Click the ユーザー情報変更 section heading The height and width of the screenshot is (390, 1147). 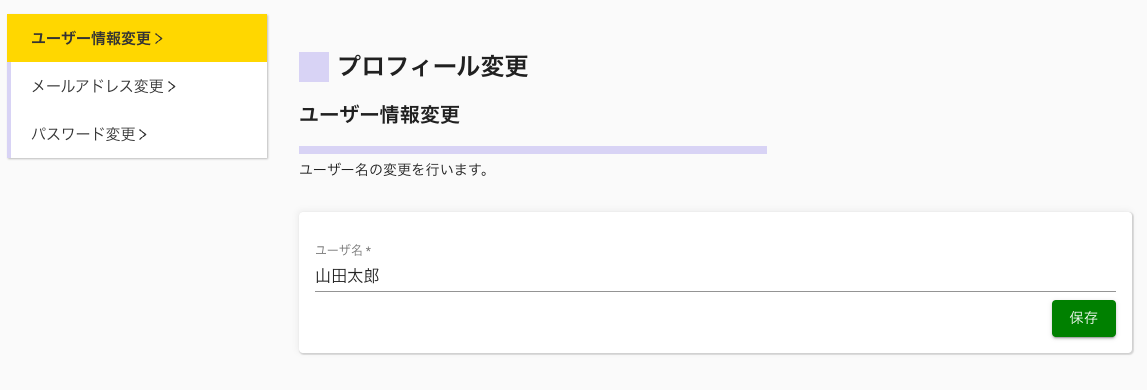tap(380, 115)
